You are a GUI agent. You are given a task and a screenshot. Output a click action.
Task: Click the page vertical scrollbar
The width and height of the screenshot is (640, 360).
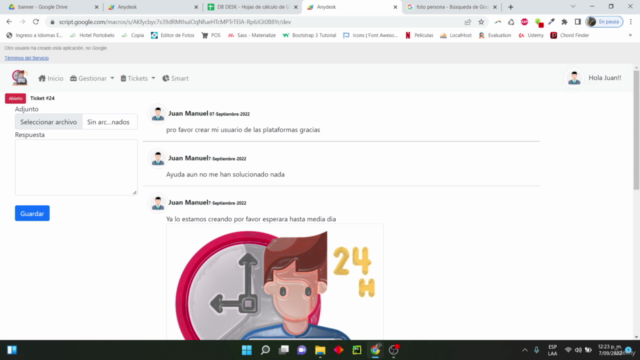tap(636, 130)
